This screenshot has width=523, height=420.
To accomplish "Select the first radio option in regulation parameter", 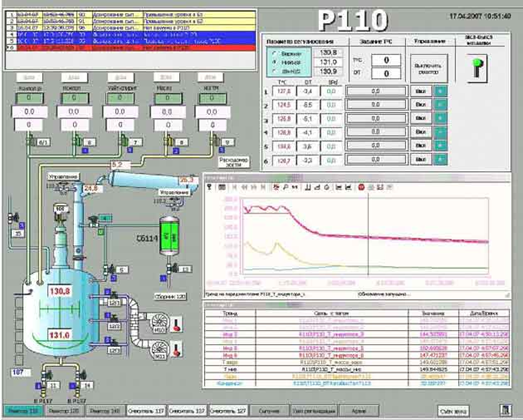I will (274, 54).
